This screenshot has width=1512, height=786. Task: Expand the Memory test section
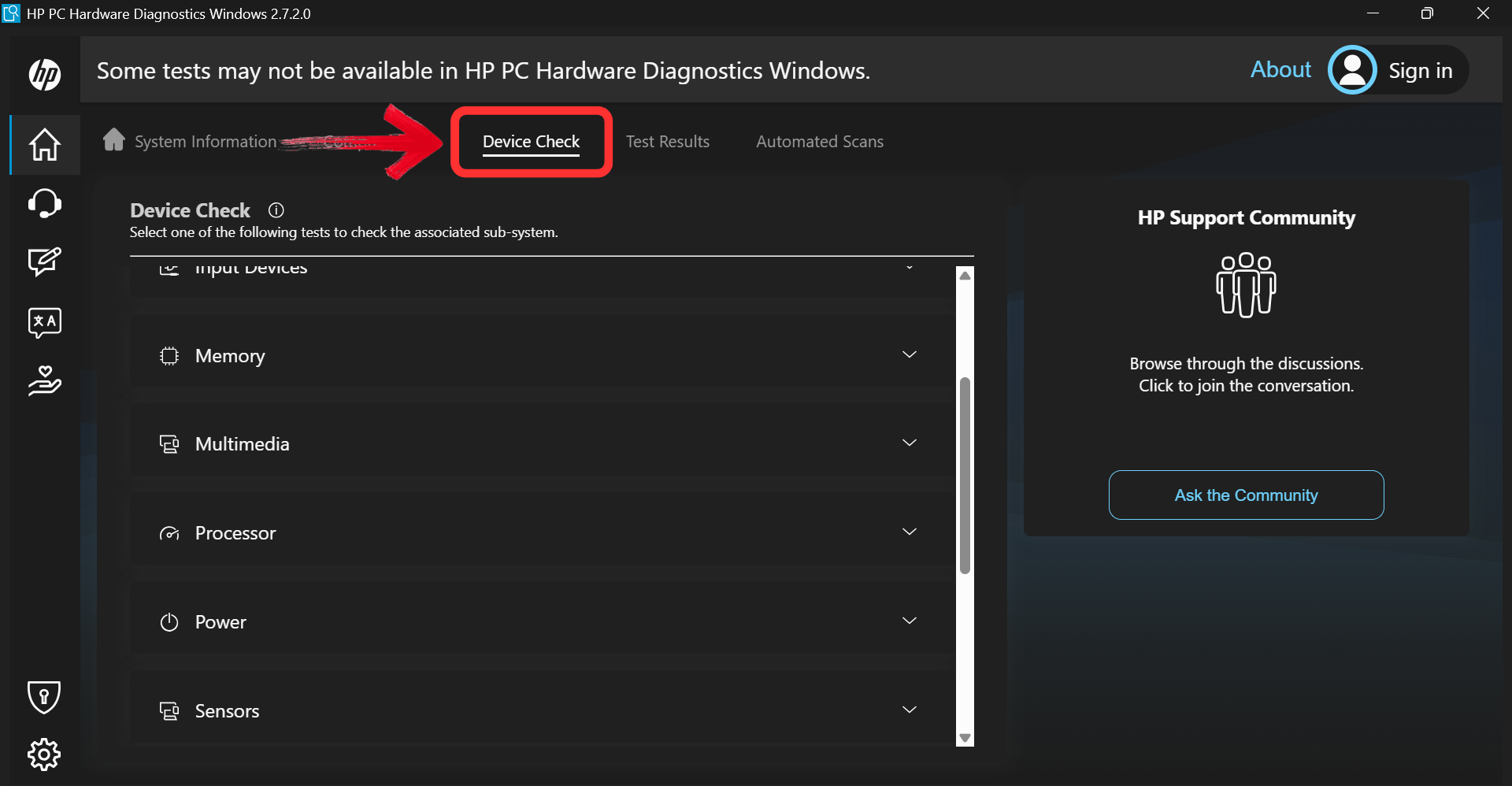[909, 354]
